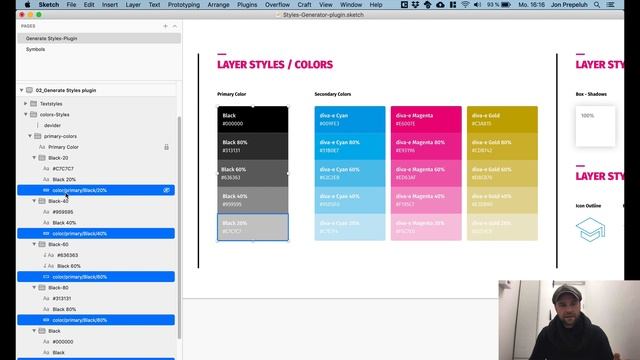This screenshot has height=360, width=640.
Task: Click the Black-60 folder icon
Action: pos(42,244)
